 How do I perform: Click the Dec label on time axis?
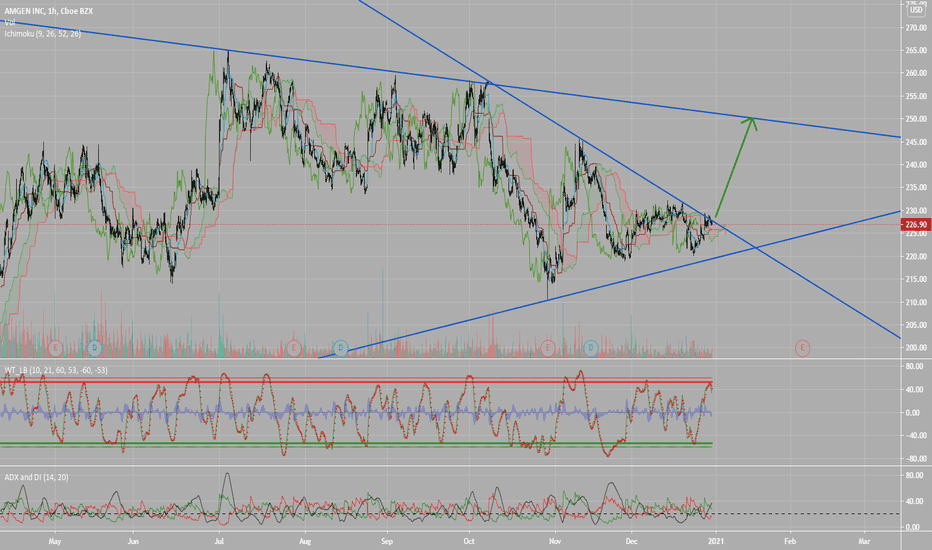(631, 541)
